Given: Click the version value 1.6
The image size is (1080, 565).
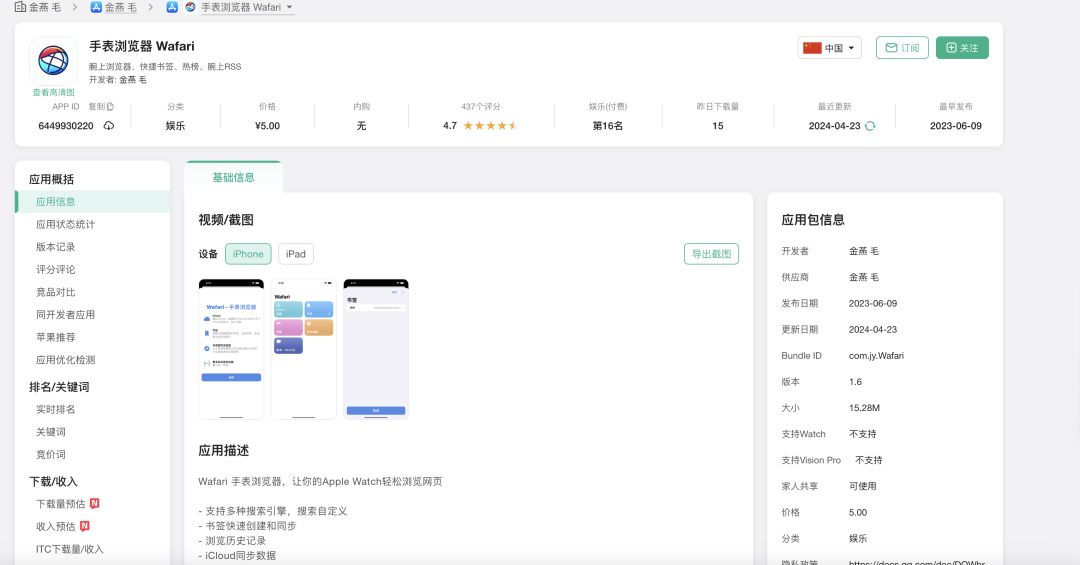Looking at the screenshot, I should (855, 382).
